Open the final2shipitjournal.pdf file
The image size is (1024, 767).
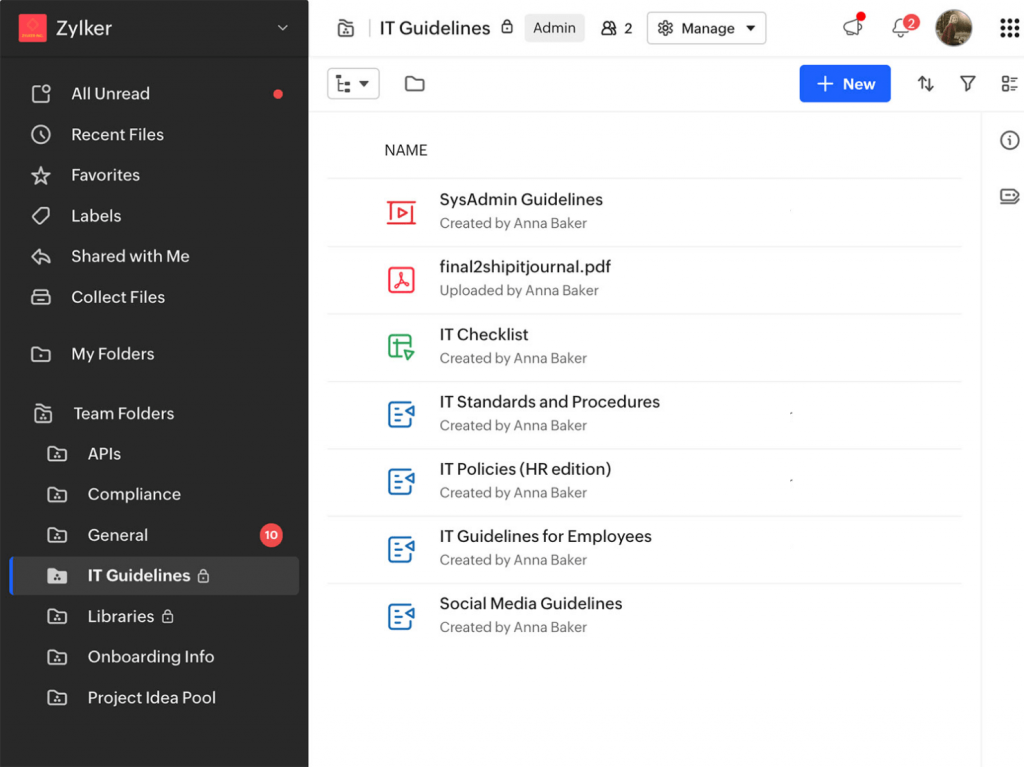(x=525, y=267)
